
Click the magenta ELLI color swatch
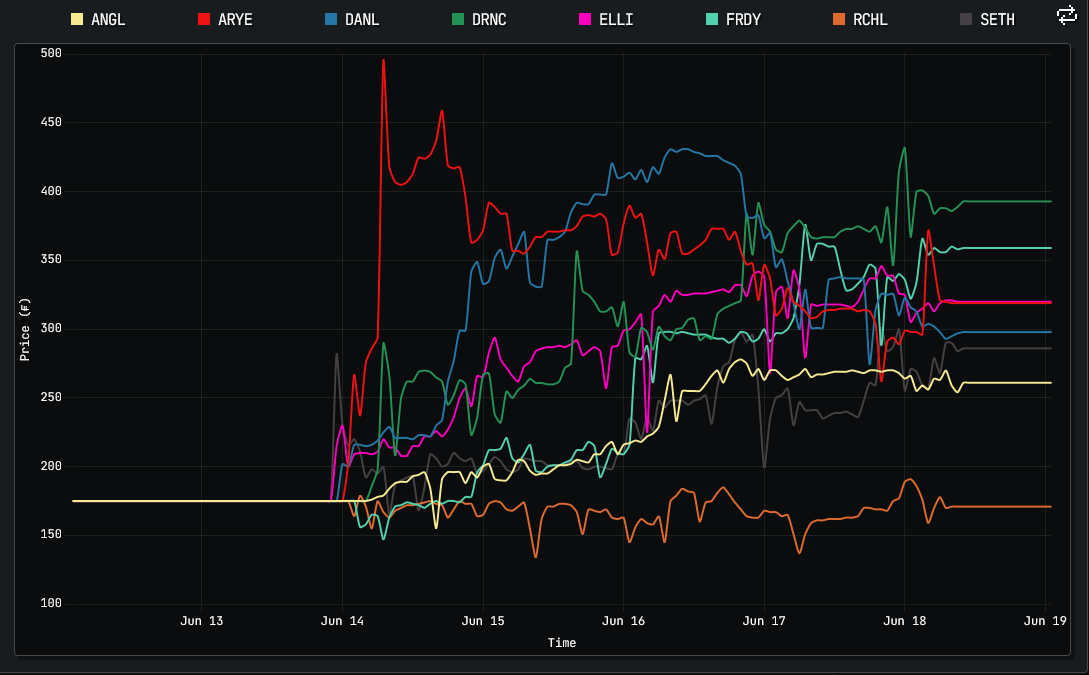pyautogui.click(x=585, y=19)
